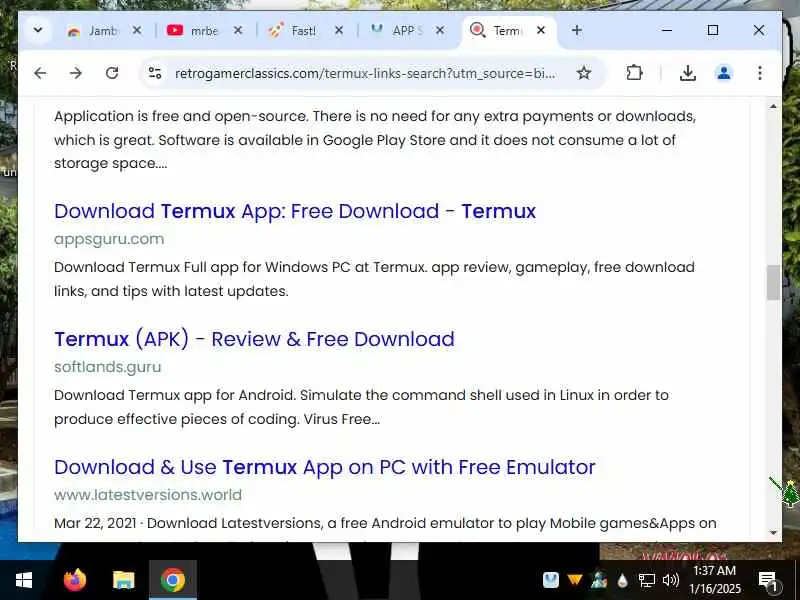Viewport: 800px width, 600px height.
Task: Click the Chrome taskbar icon
Action: [172, 580]
